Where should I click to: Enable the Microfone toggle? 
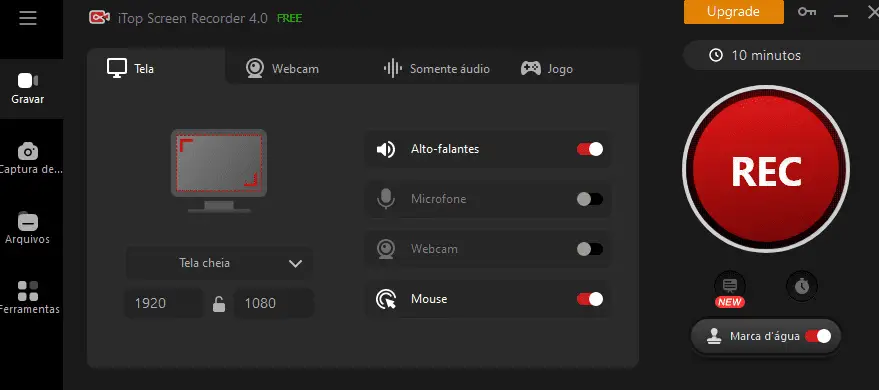point(590,199)
